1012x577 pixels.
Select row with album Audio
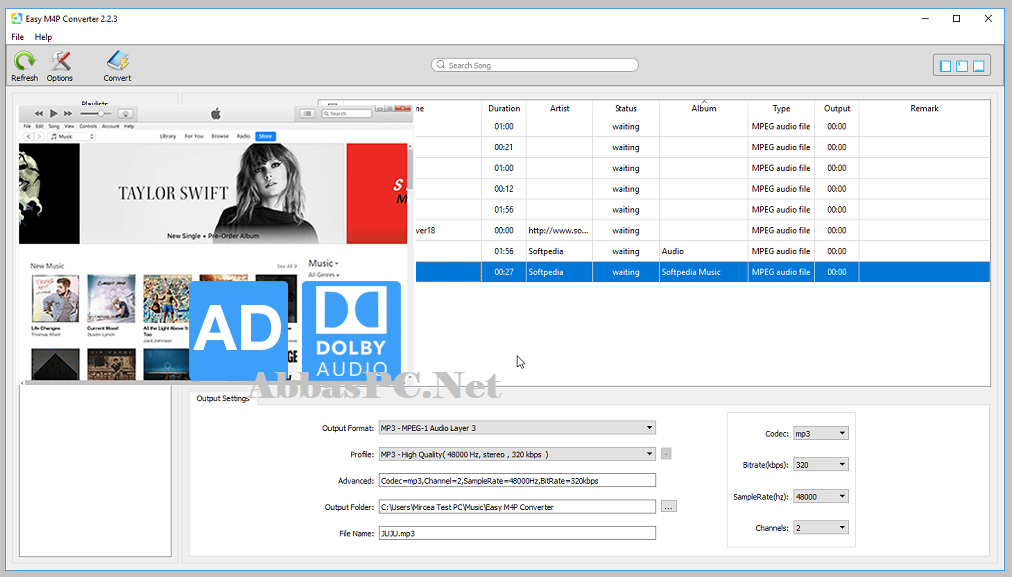click(702, 251)
